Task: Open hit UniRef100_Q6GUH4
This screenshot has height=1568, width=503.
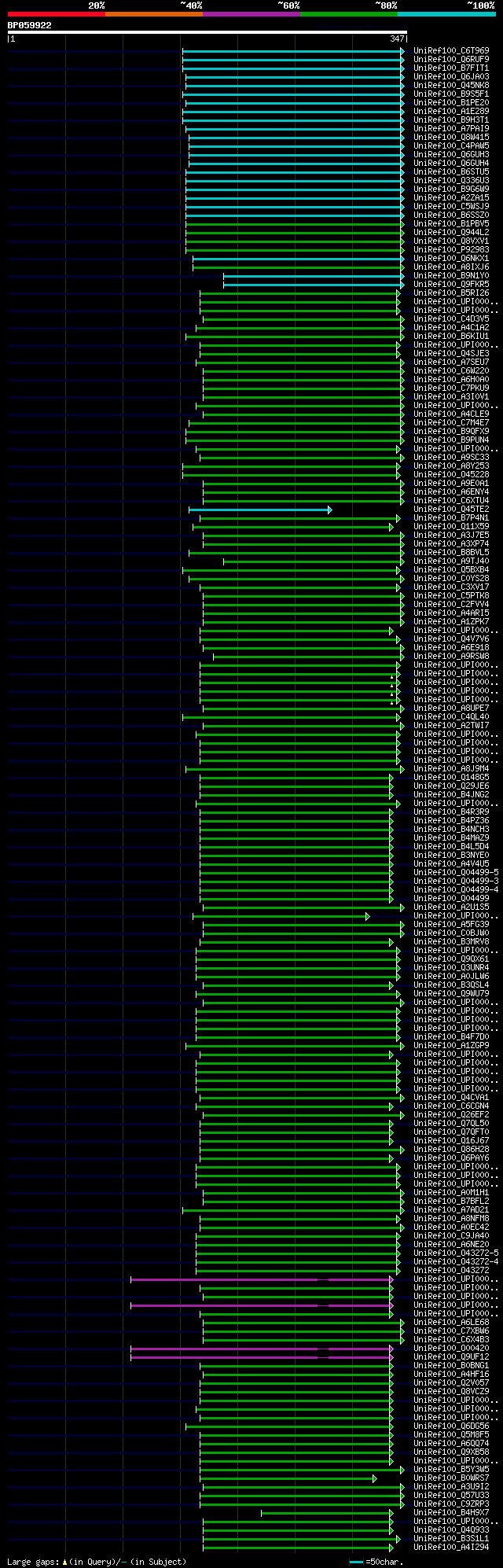Action: tap(451, 163)
